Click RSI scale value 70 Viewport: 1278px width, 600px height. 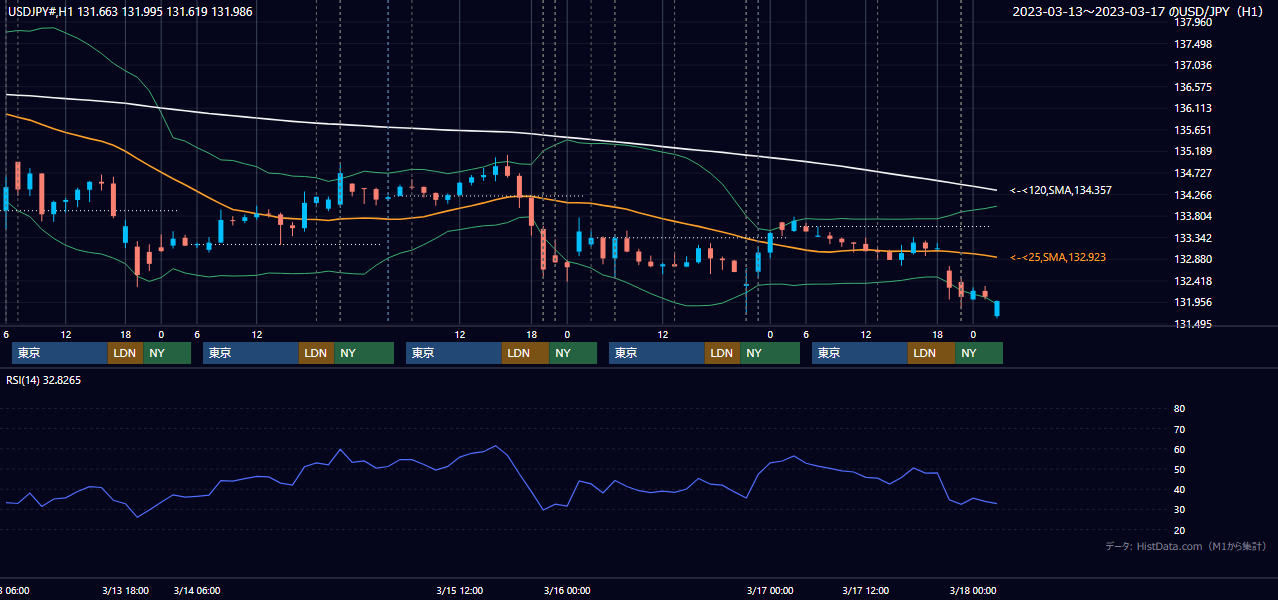coord(1179,429)
